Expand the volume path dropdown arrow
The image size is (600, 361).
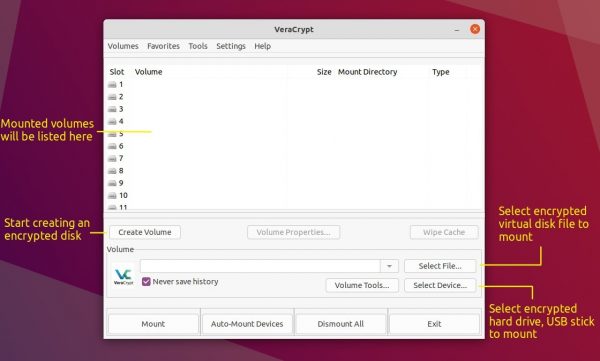[389, 266]
